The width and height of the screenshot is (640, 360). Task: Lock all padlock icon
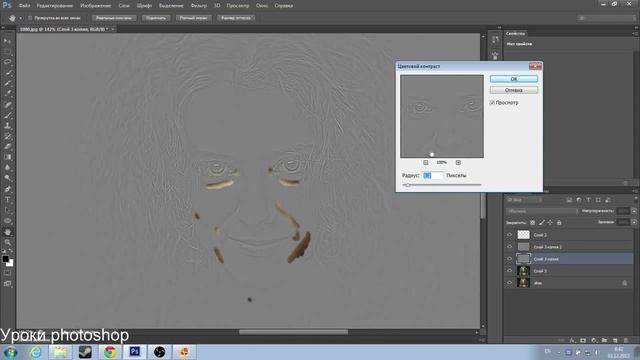tap(559, 222)
